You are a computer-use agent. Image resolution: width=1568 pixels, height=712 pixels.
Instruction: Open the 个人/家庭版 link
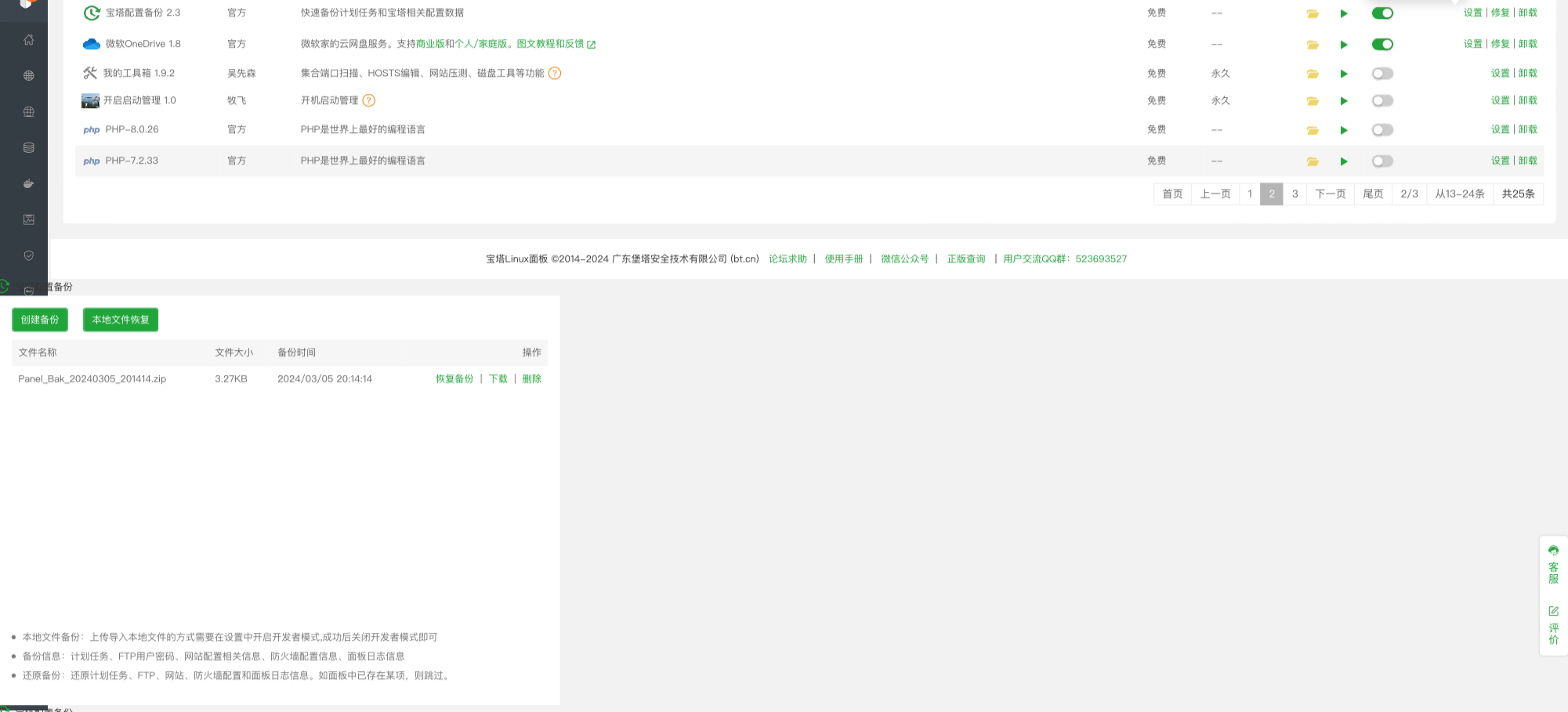pyautogui.click(x=480, y=45)
